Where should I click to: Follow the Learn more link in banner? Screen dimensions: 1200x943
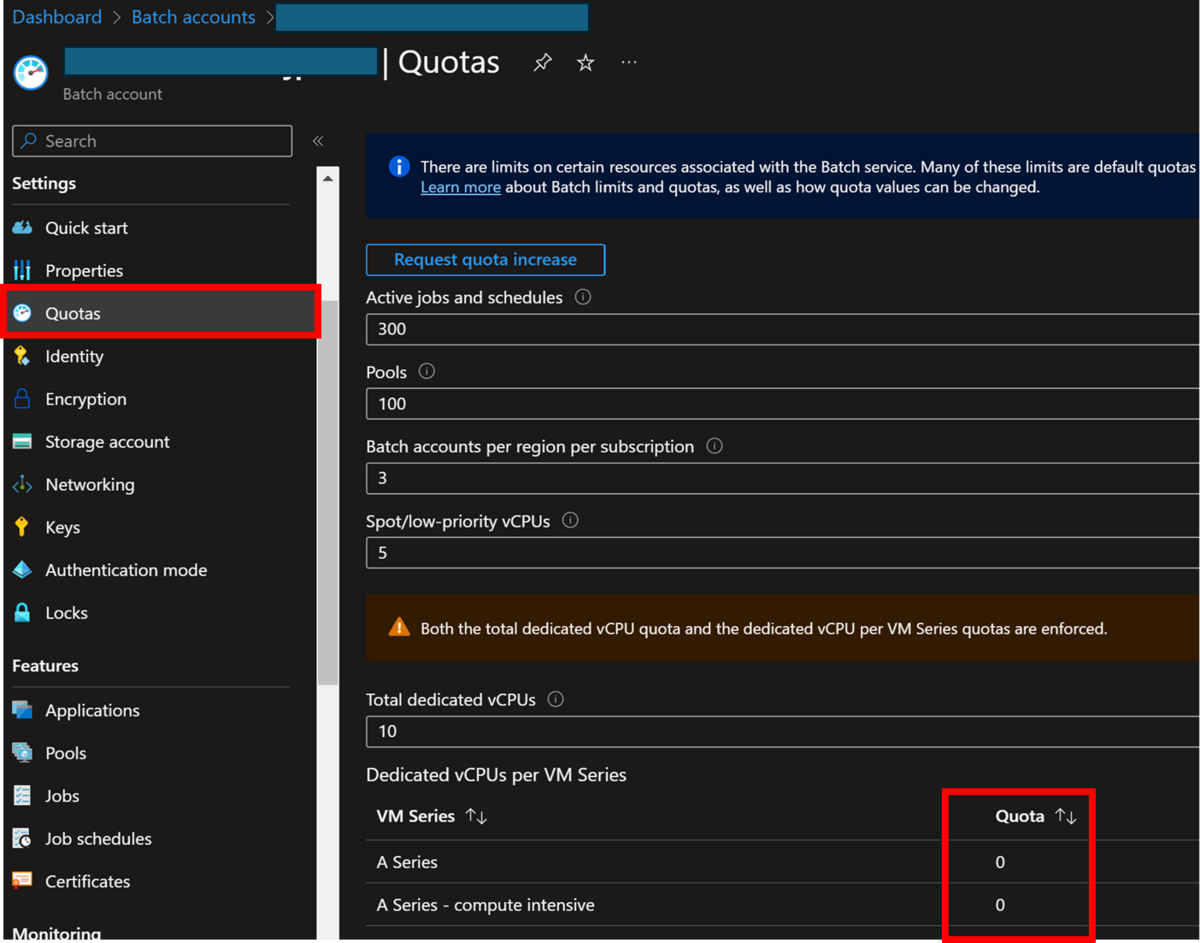pos(460,187)
